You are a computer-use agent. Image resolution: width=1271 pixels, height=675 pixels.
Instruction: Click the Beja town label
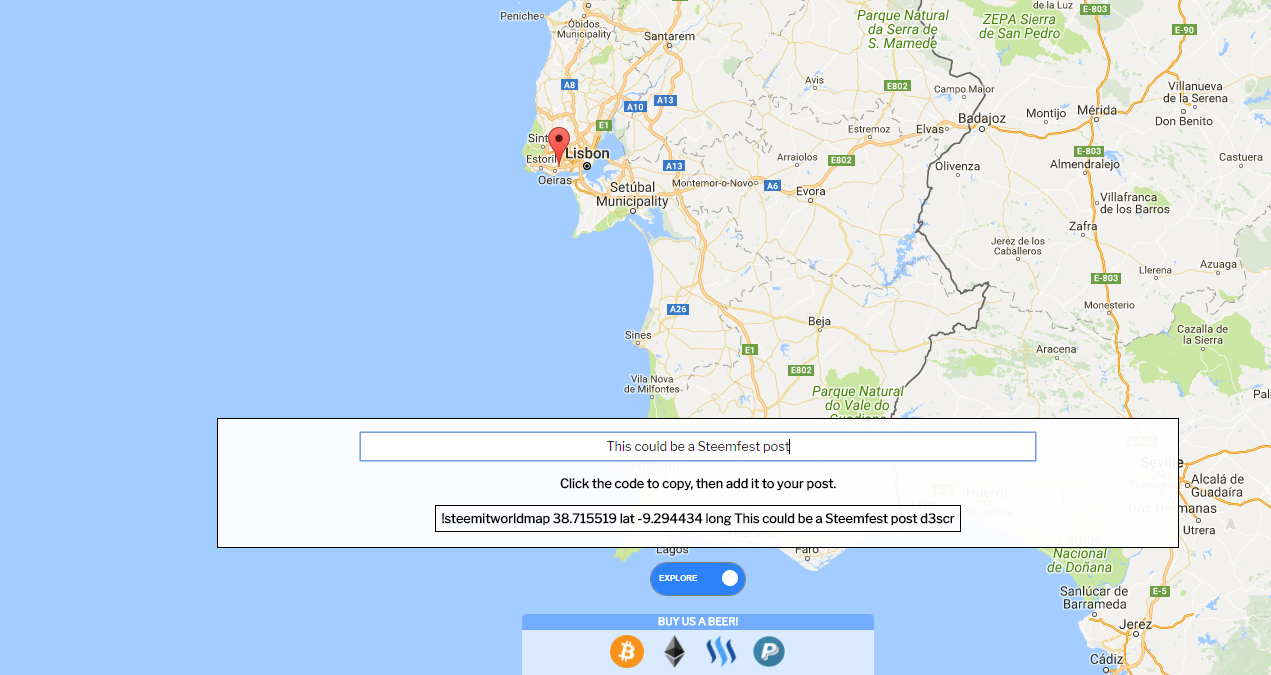point(819,321)
